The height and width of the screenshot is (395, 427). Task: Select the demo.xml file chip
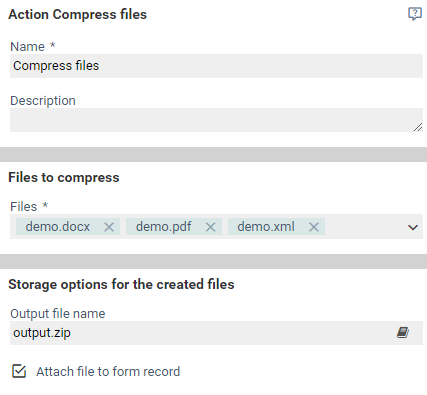pyautogui.click(x=266, y=227)
